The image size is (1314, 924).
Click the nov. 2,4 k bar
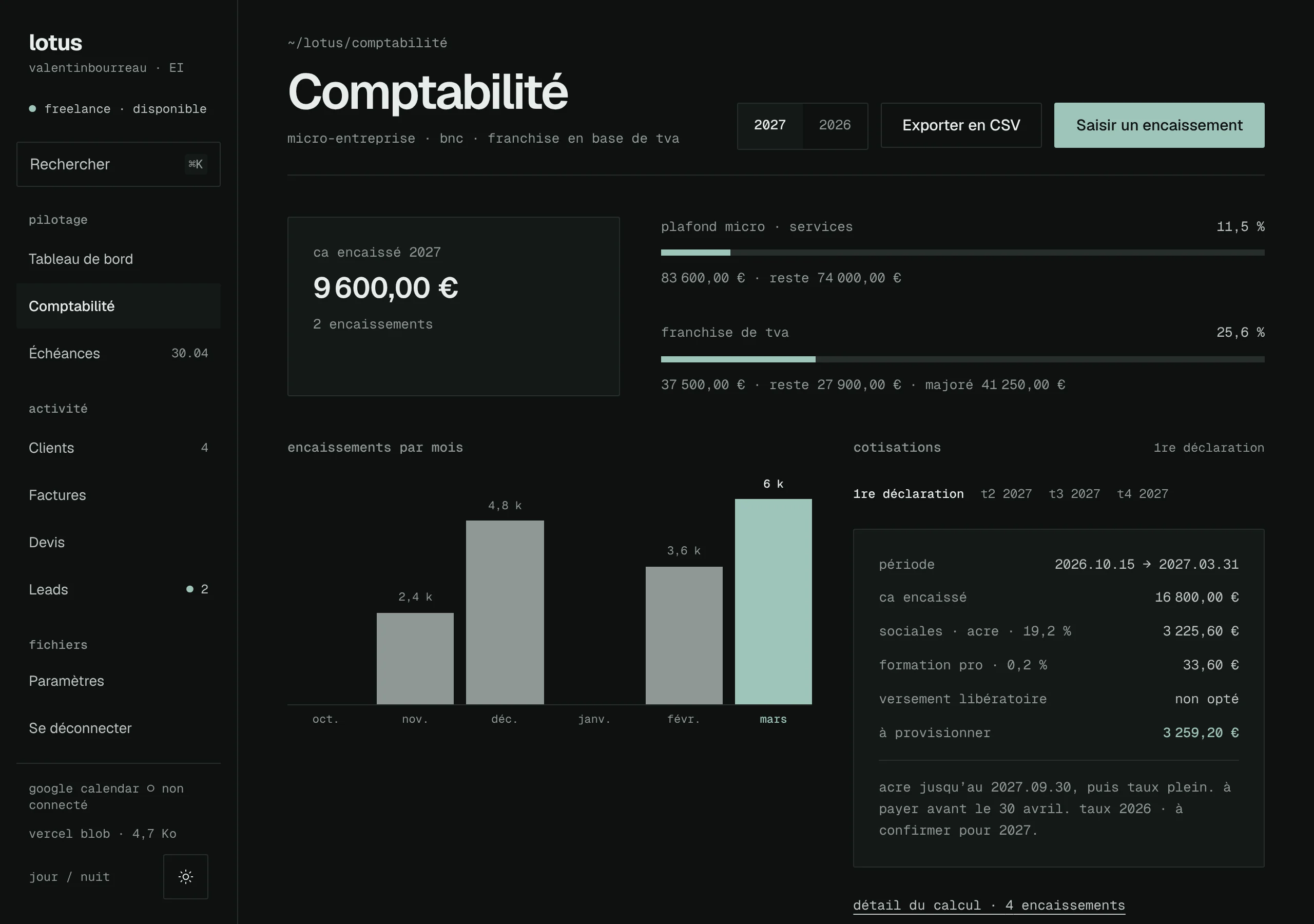pyautogui.click(x=415, y=659)
